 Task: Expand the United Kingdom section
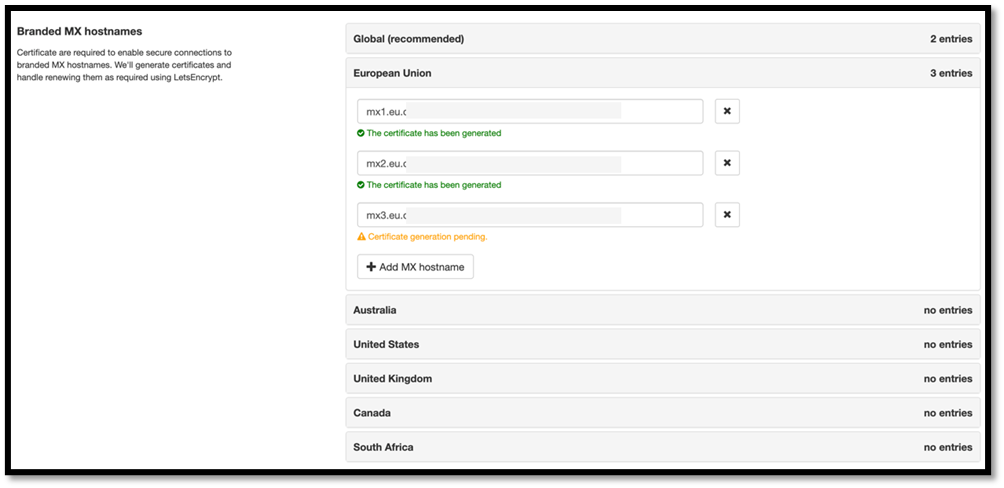663,378
